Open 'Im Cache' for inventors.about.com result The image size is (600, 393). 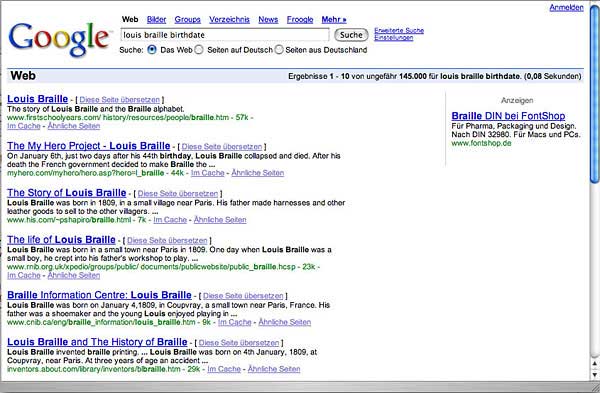pos(224,369)
